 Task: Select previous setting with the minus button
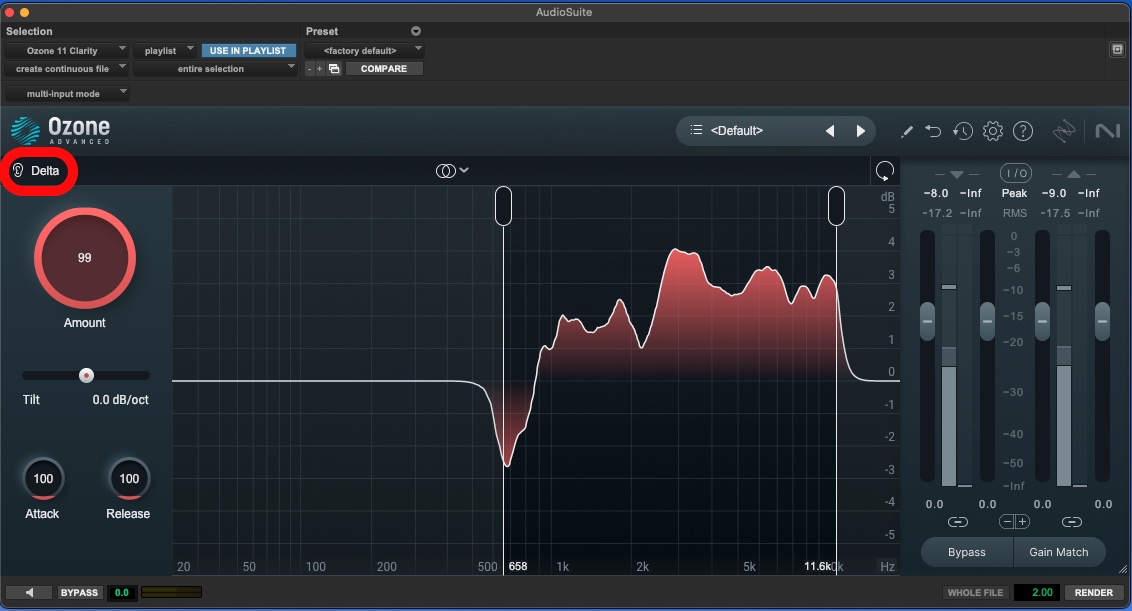[310, 69]
